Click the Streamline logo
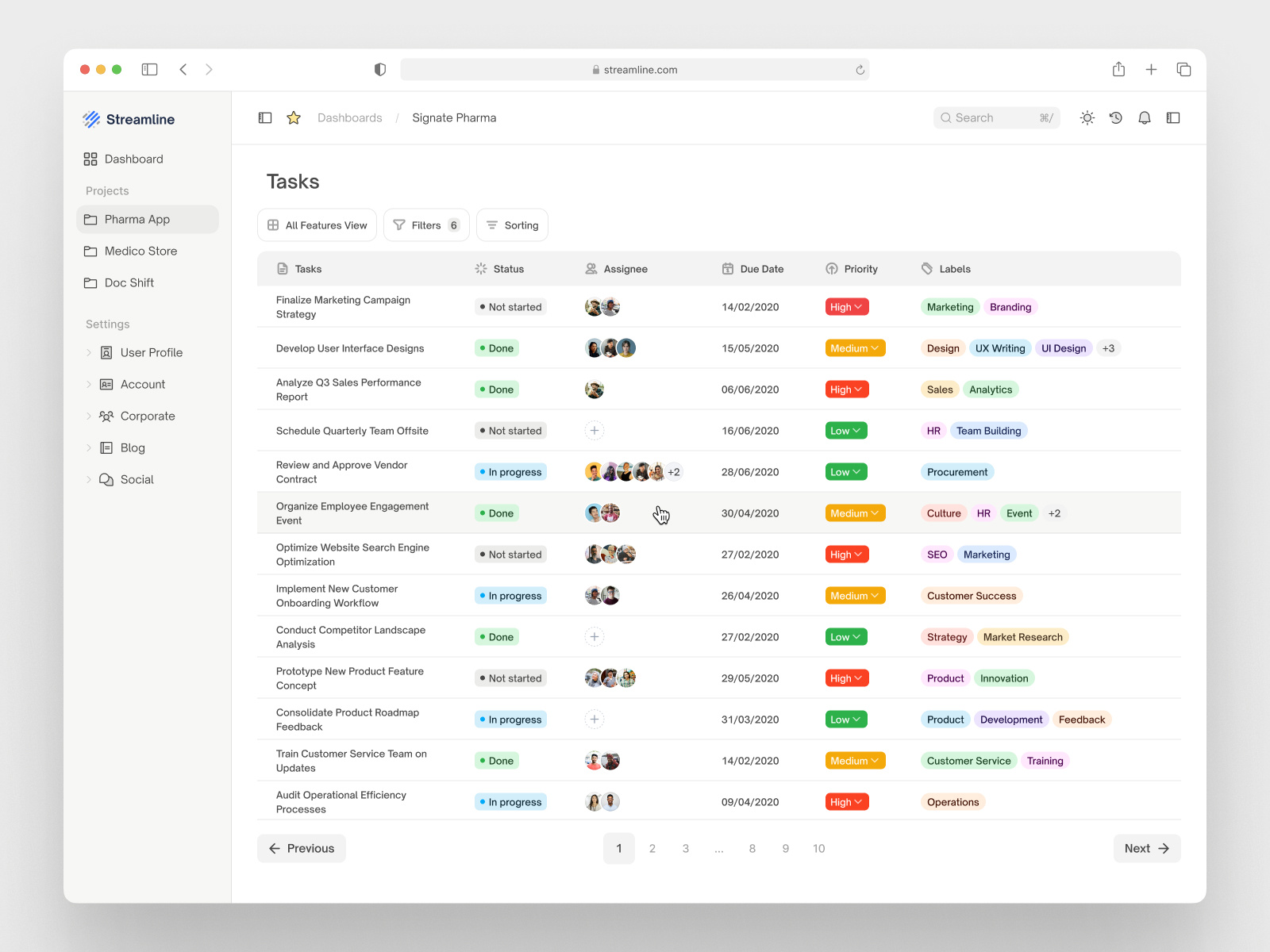The height and width of the screenshot is (952, 1270). [129, 119]
